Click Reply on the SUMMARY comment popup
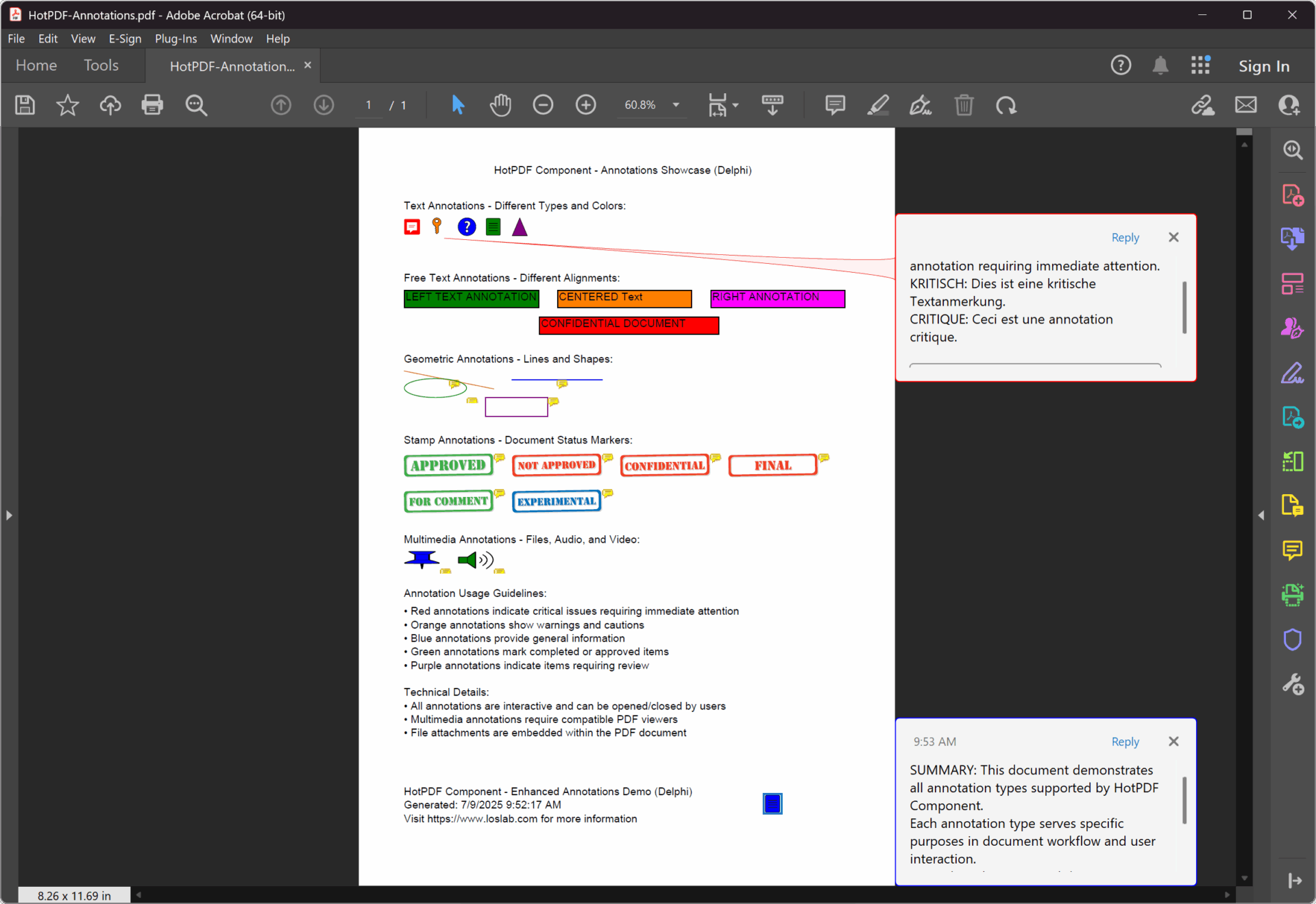Viewport: 1316px width, 904px height. [x=1124, y=741]
